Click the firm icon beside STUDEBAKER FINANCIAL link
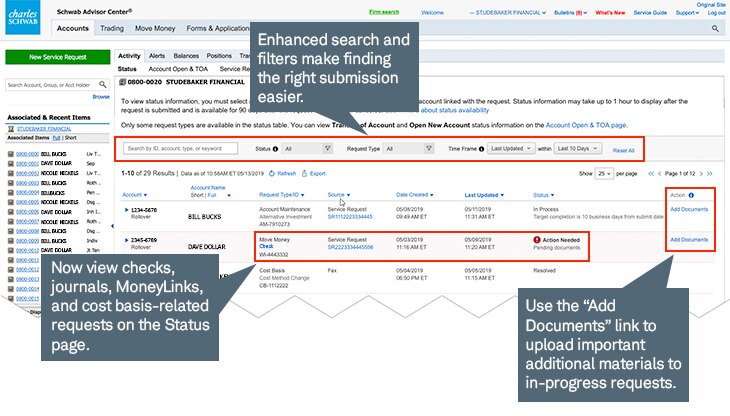Viewport: 730px width, 416px height. click(11, 128)
